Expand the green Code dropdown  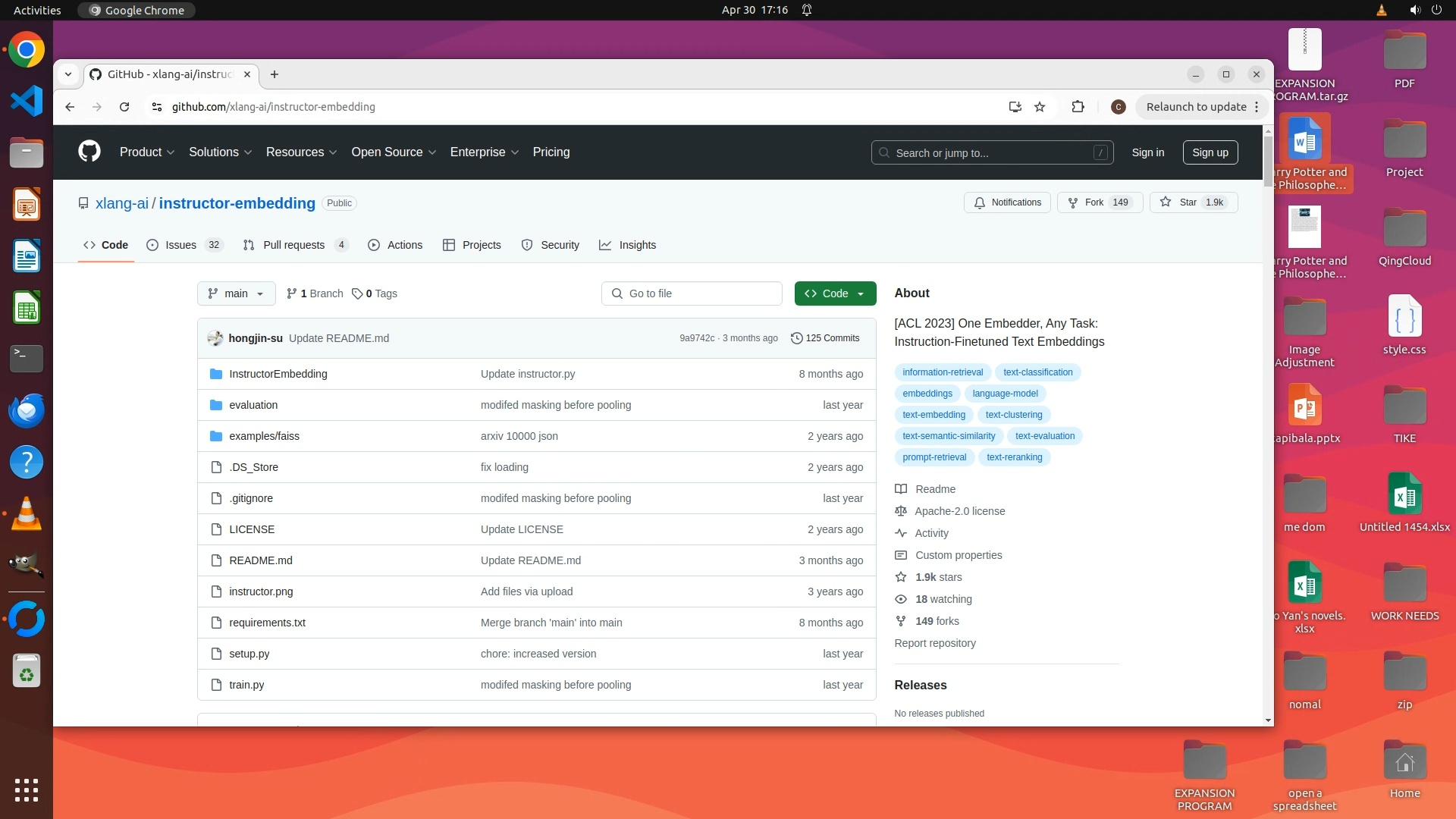click(x=835, y=293)
